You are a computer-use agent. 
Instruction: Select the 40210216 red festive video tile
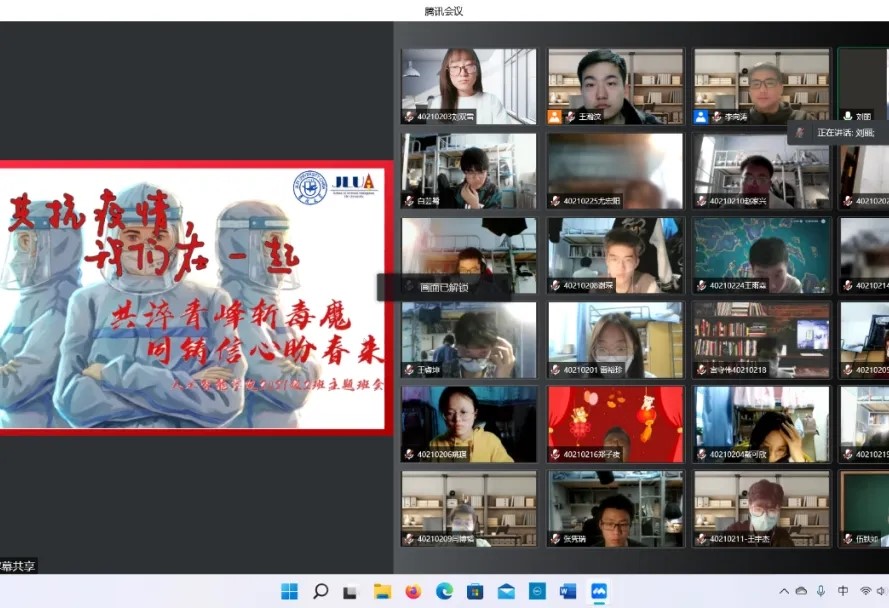(x=615, y=424)
